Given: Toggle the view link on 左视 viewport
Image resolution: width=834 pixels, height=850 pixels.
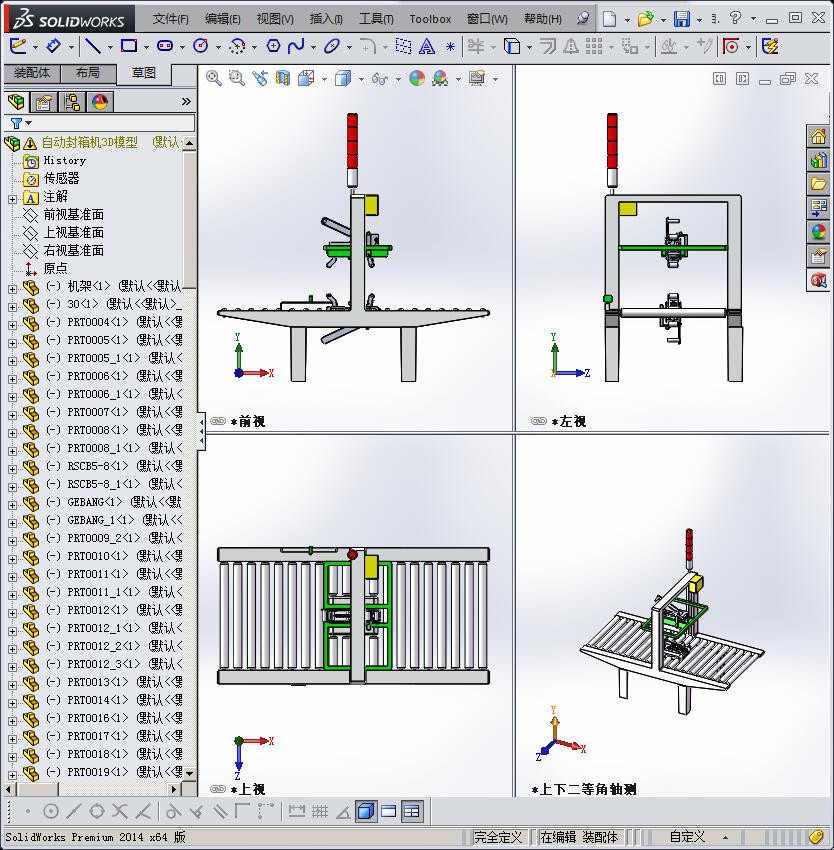Looking at the screenshot, I should pos(539,421).
